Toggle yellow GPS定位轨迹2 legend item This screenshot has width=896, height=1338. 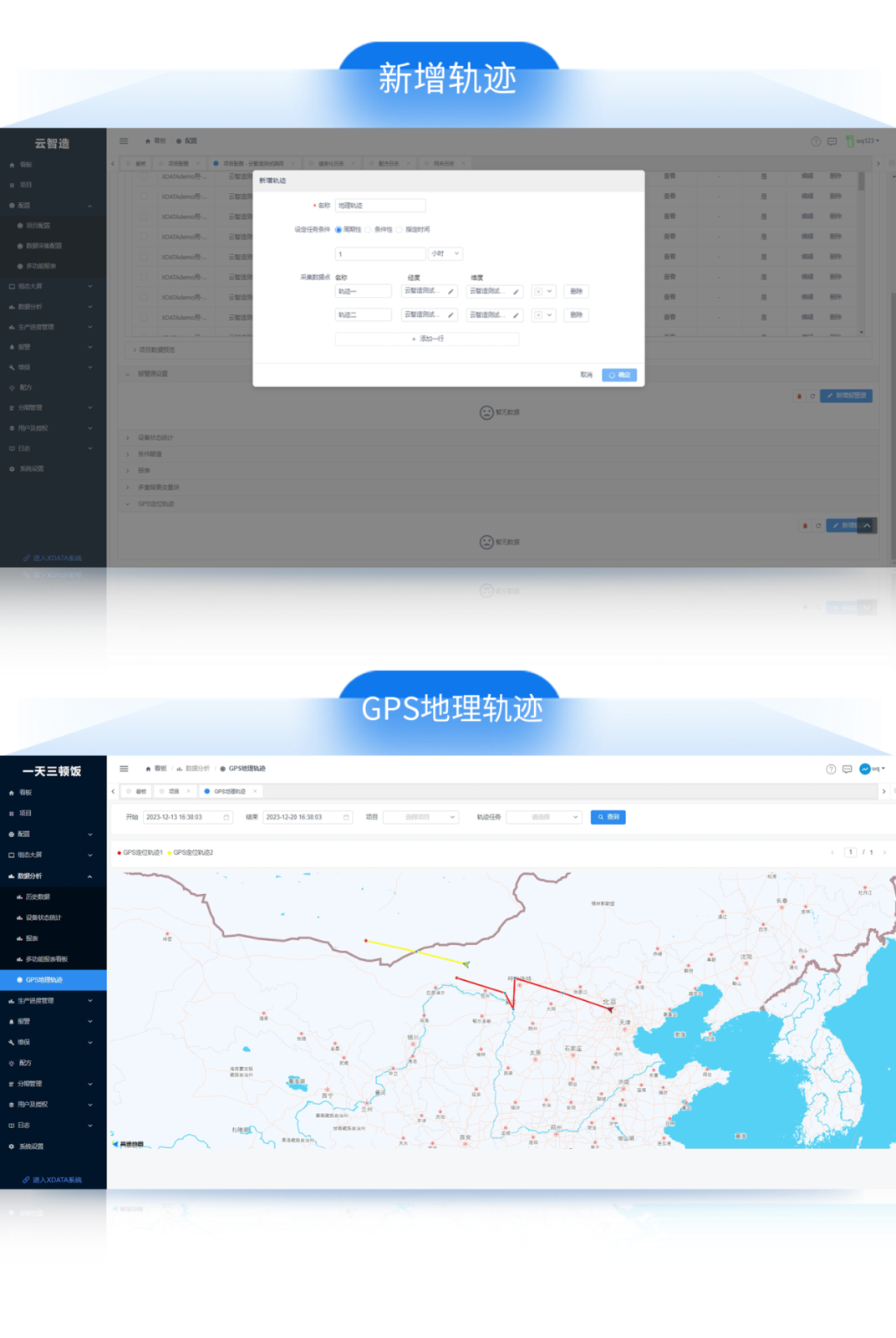[191, 853]
